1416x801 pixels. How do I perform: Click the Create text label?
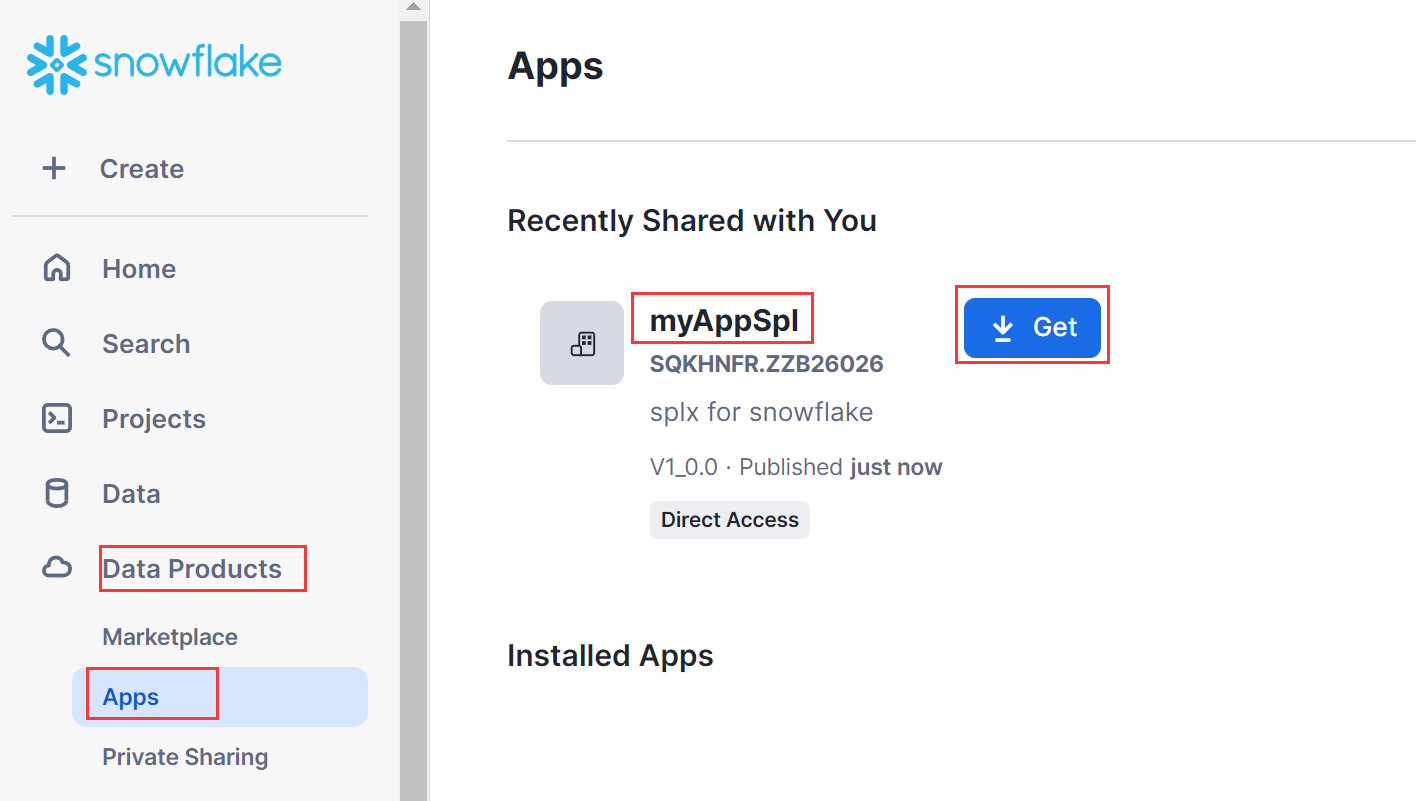[x=141, y=168]
